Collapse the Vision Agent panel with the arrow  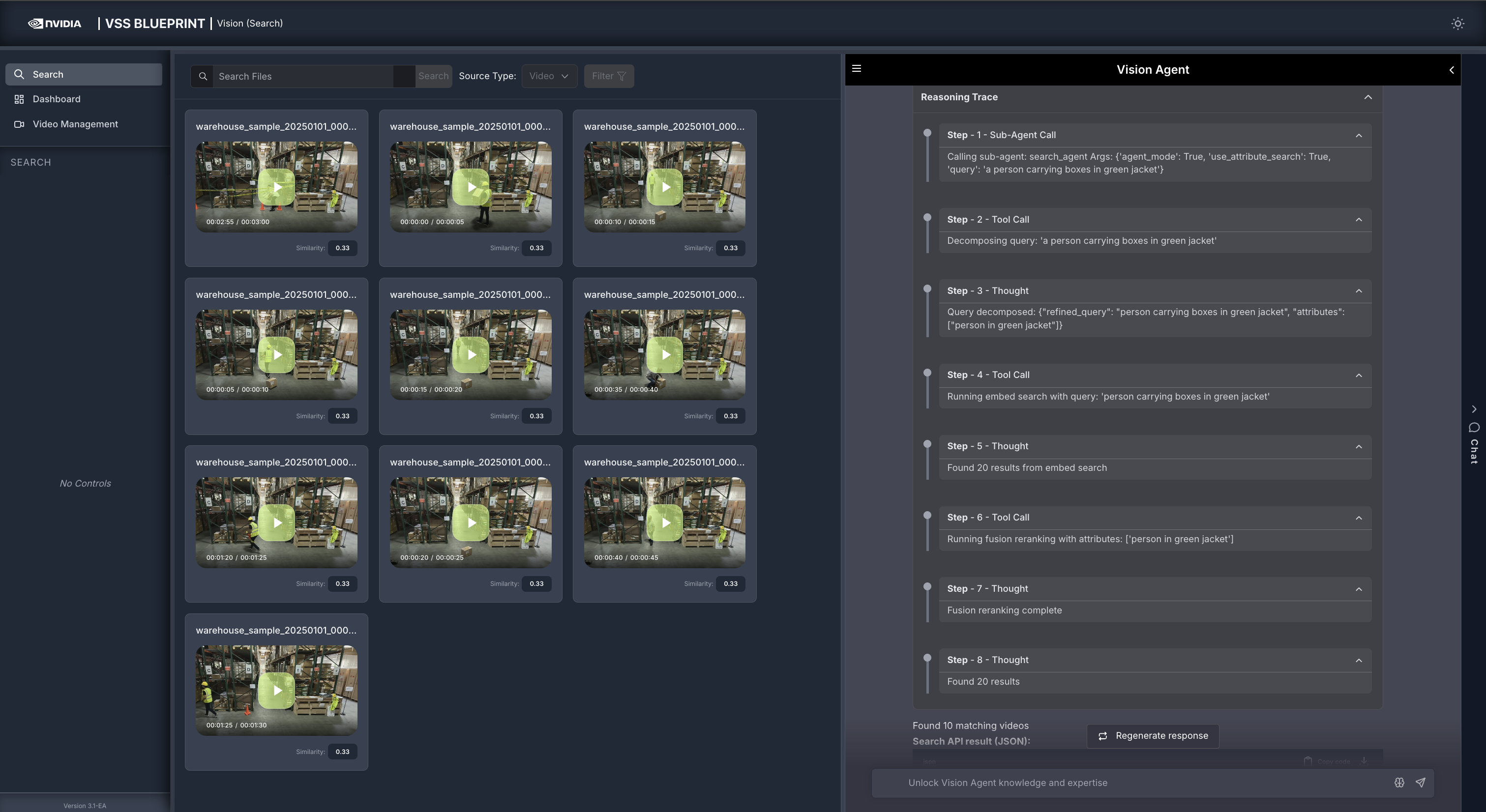pyautogui.click(x=1452, y=70)
